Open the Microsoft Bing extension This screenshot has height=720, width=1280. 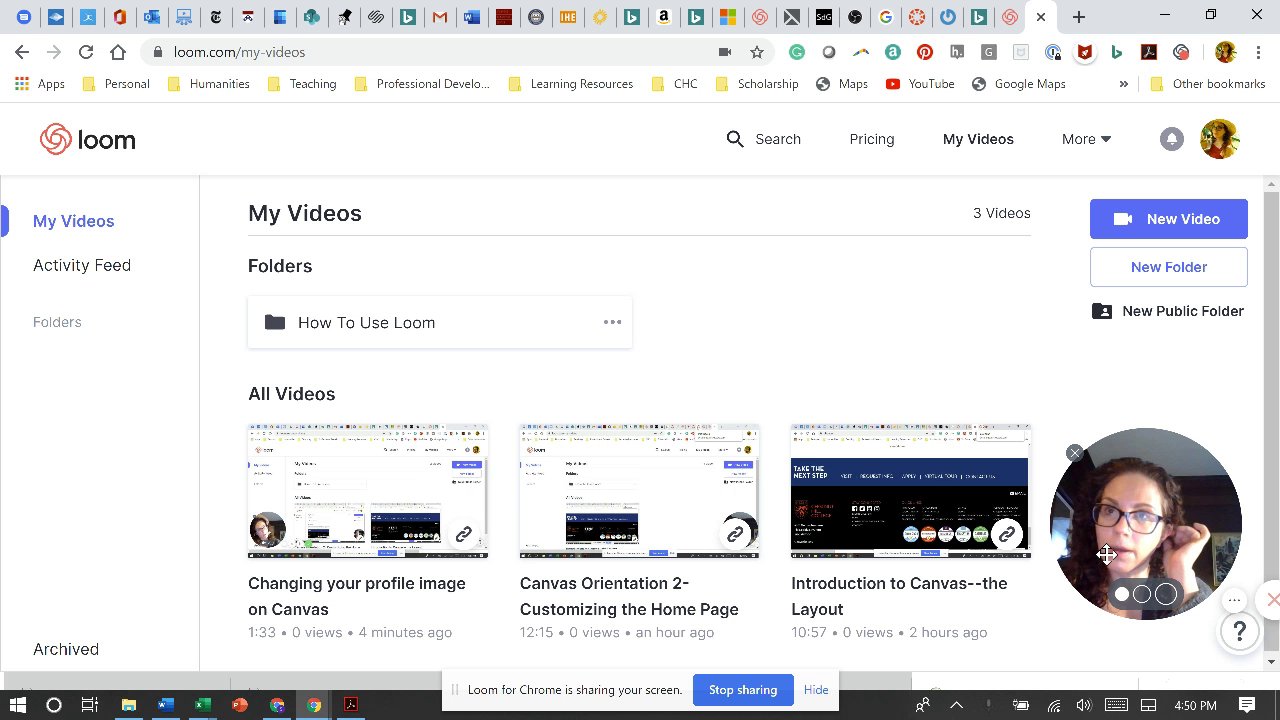(1117, 52)
